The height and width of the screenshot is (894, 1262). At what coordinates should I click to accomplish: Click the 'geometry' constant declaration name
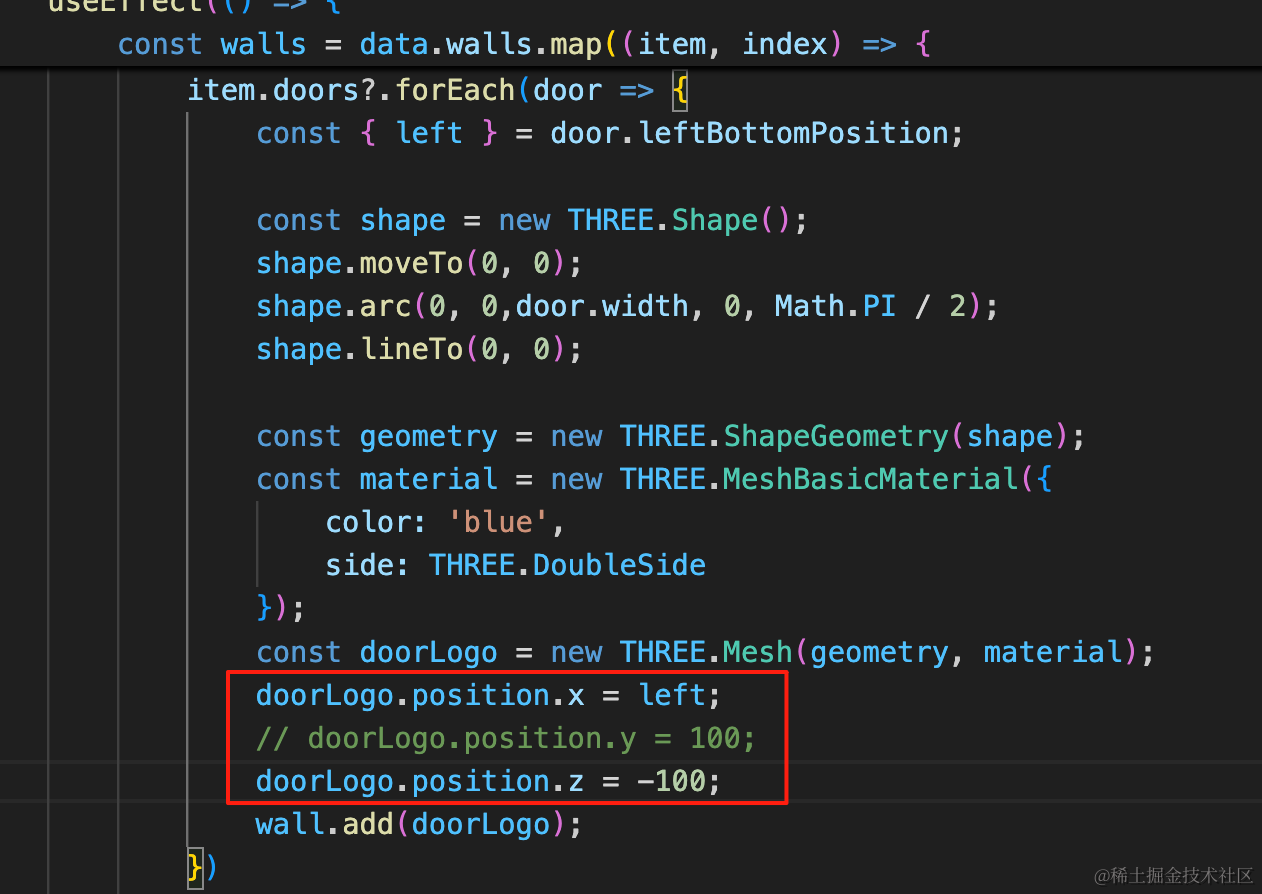(429, 436)
